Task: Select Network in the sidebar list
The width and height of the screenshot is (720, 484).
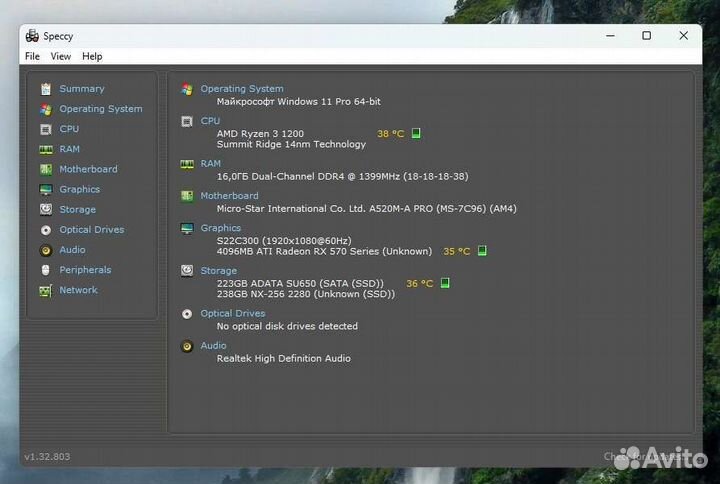Action: pyautogui.click(x=79, y=290)
